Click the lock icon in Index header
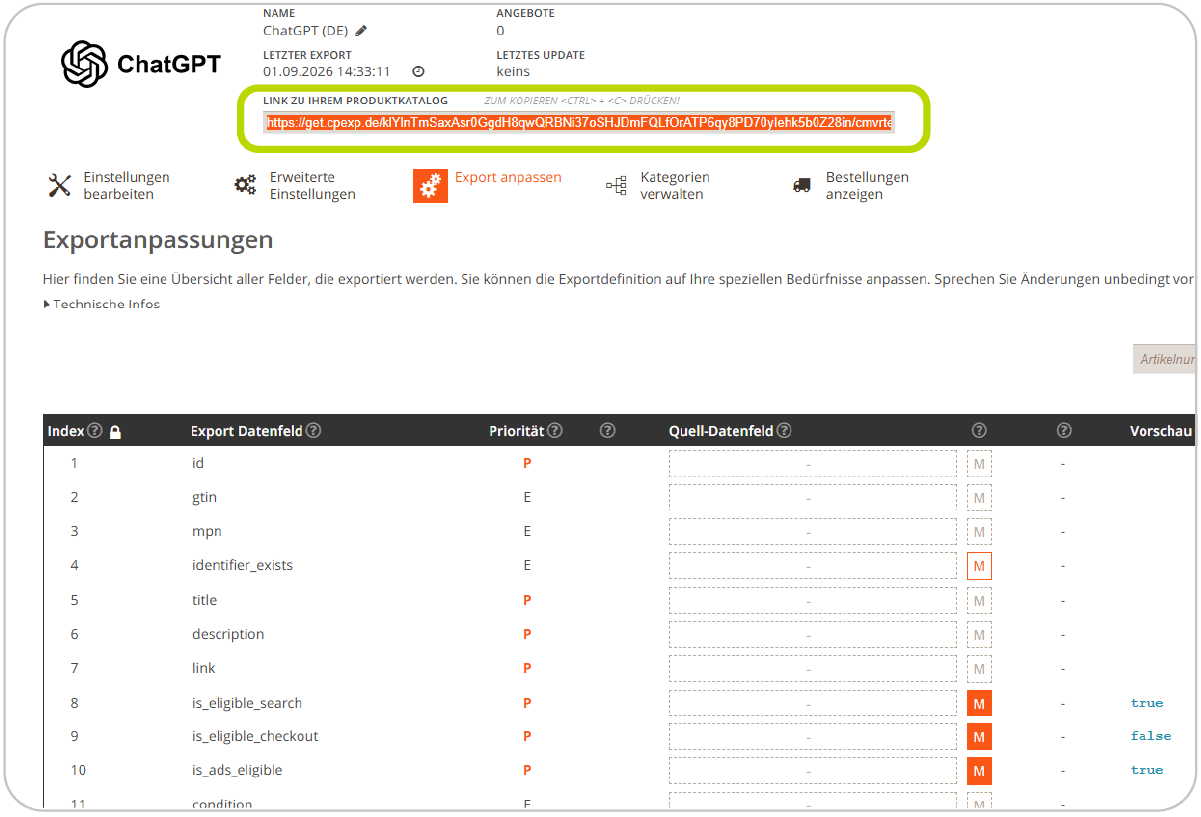This screenshot has width=1201, height=817. tap(115, 432)
